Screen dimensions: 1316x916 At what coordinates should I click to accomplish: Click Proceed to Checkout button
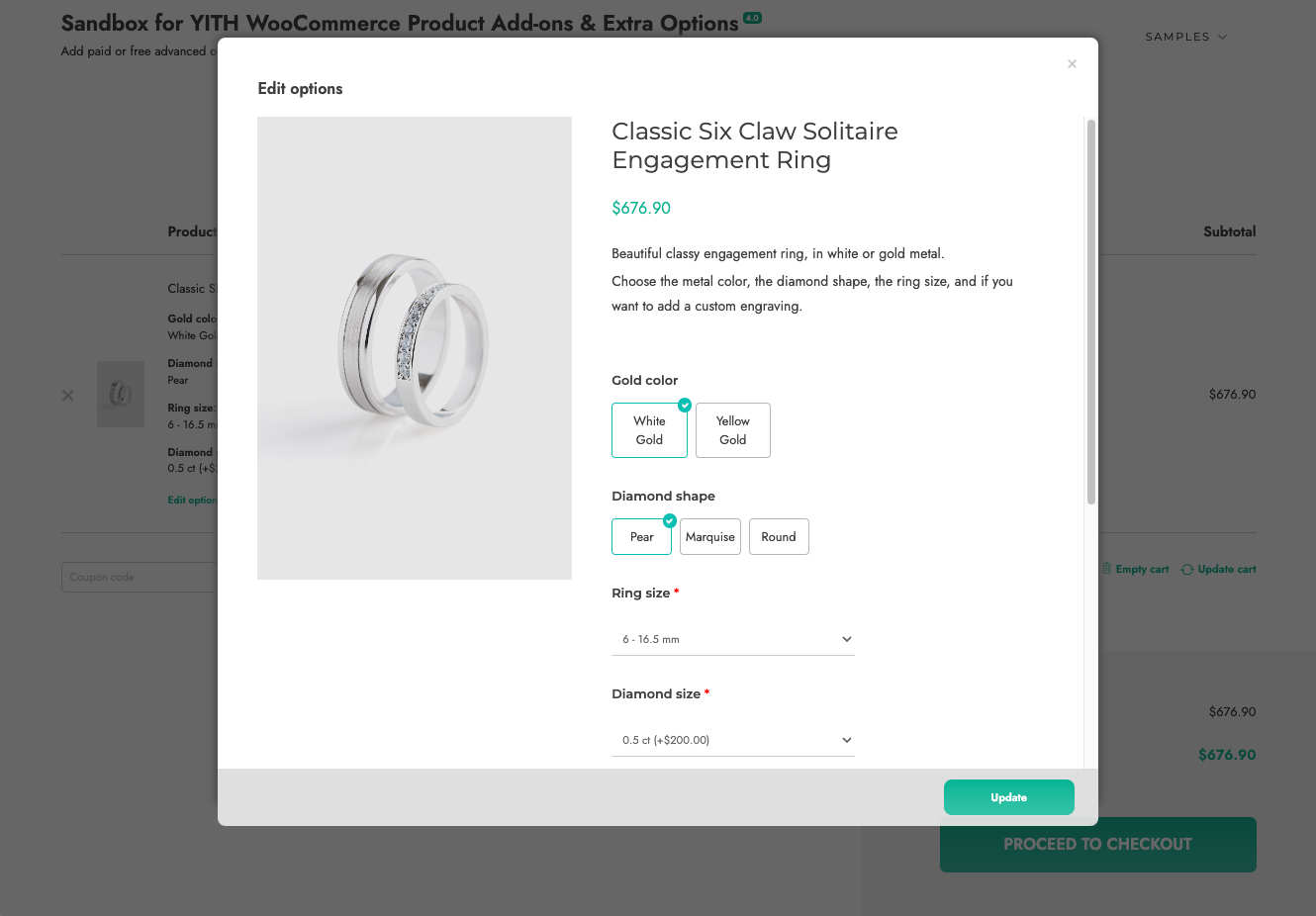(1097, 845)
